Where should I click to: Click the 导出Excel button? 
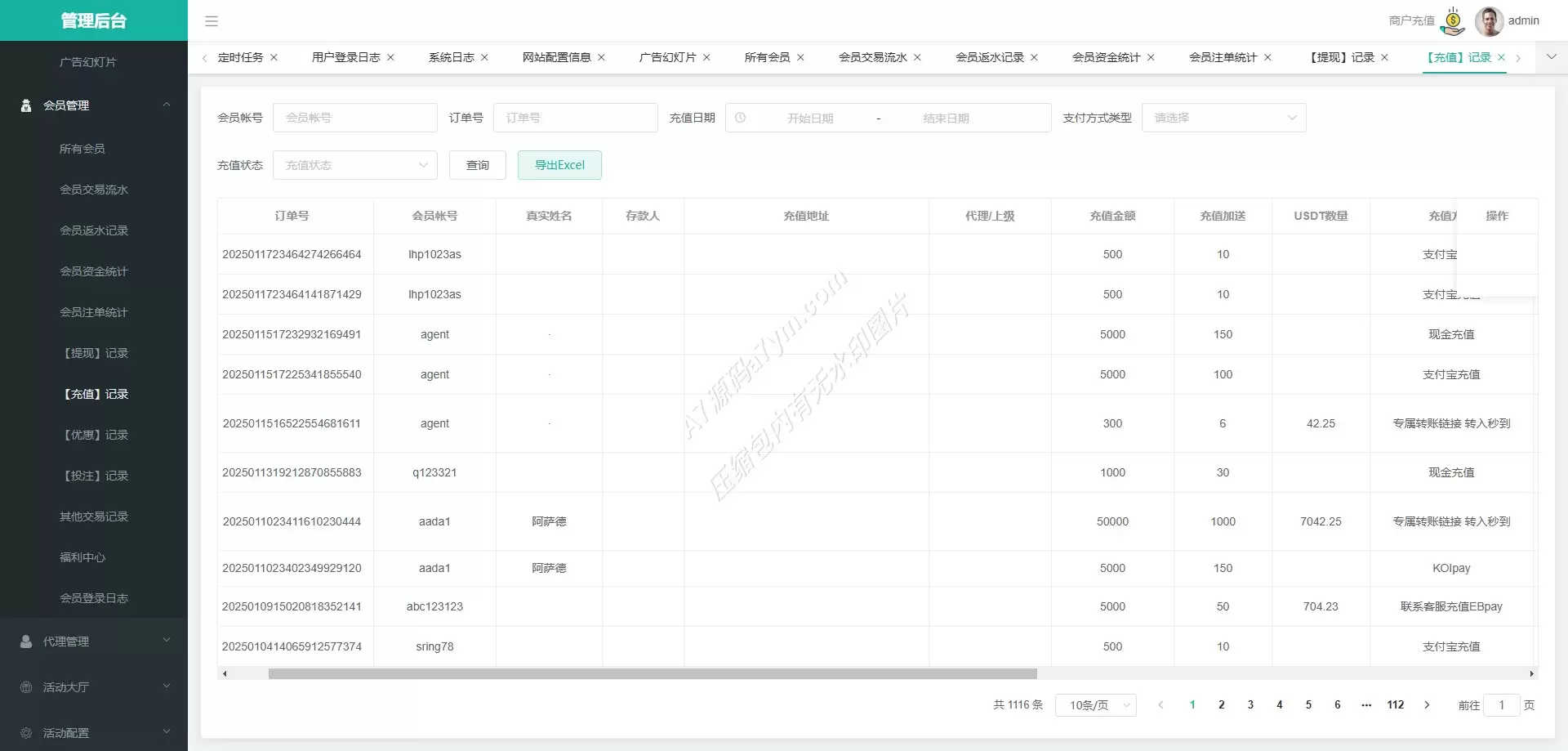tap(559, 165)
